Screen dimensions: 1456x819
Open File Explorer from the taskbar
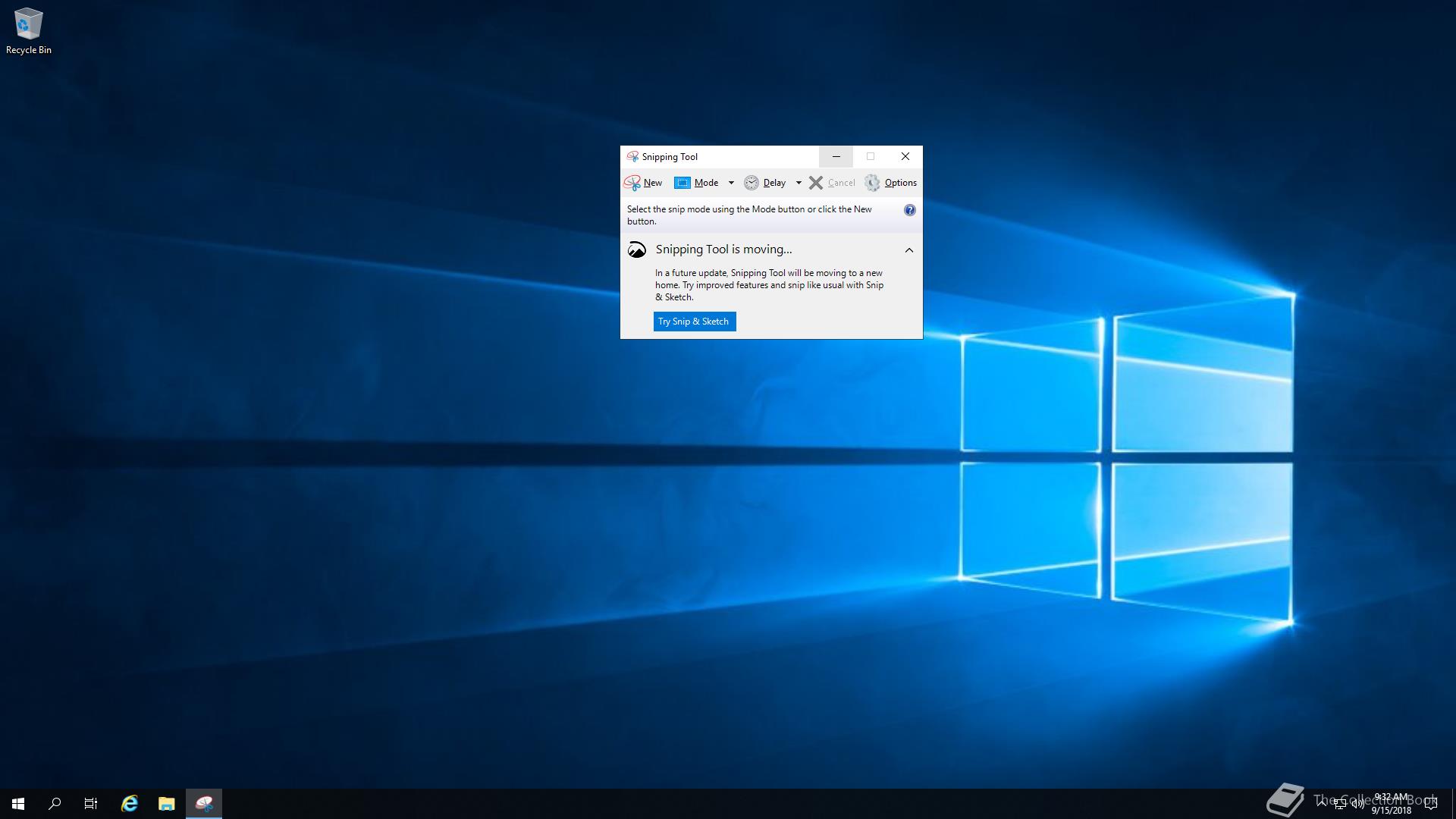click(x=167, y=804)
